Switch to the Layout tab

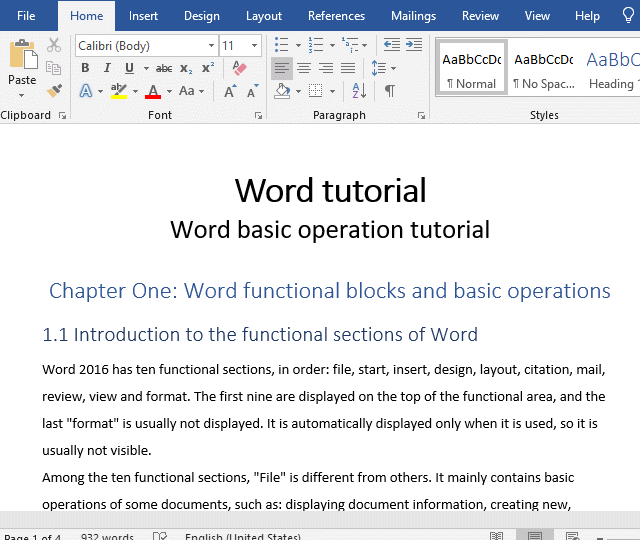264,16
